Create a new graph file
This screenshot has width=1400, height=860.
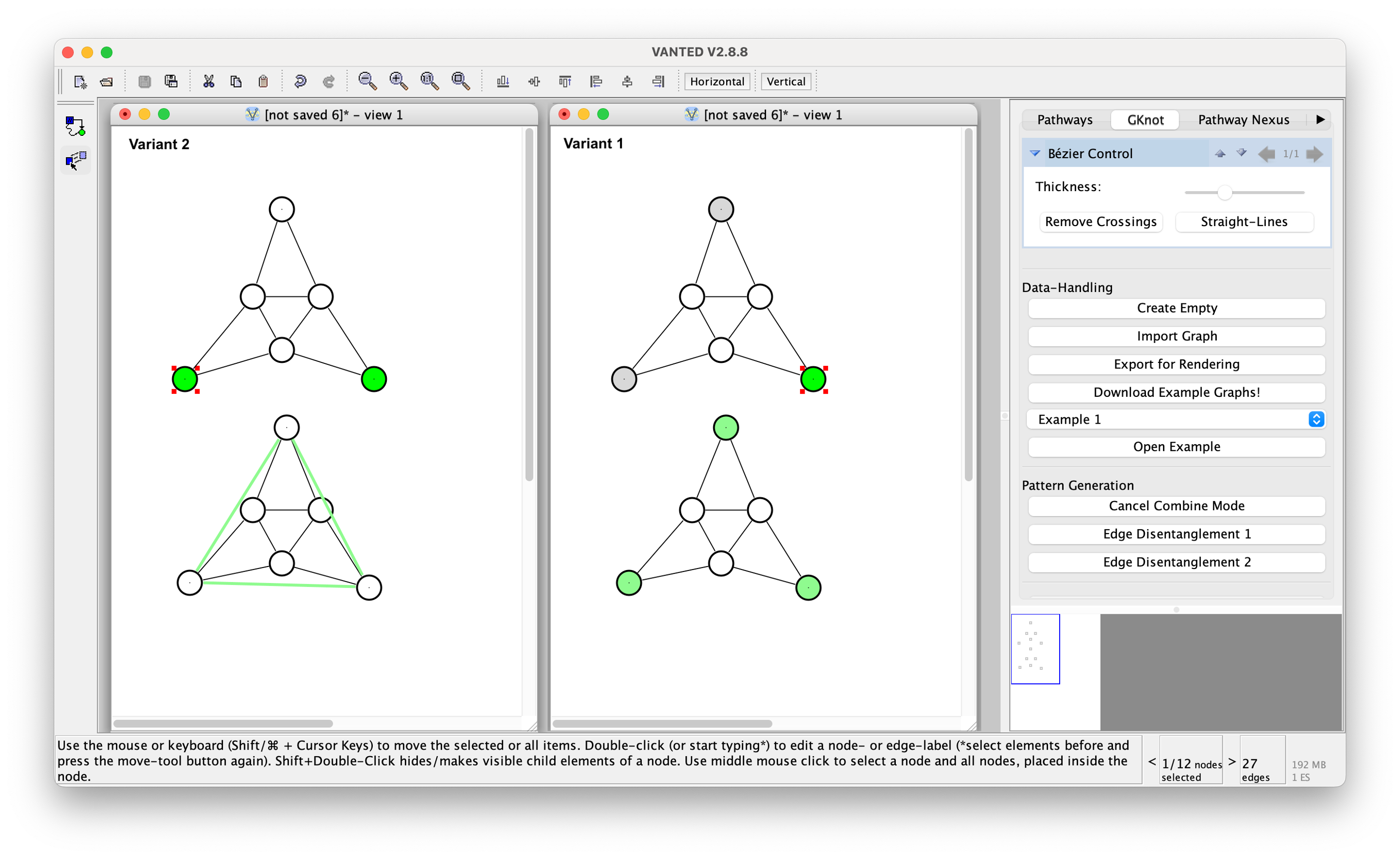click(x=80, y=82)
